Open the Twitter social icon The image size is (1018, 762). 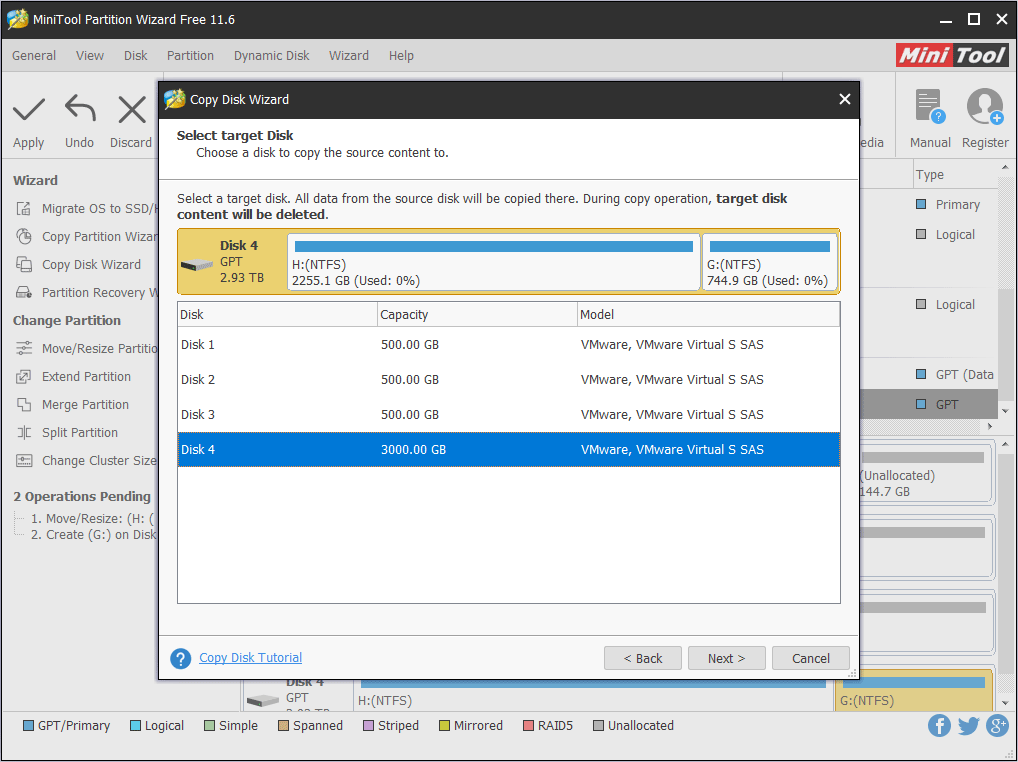[x=968, y=726]
